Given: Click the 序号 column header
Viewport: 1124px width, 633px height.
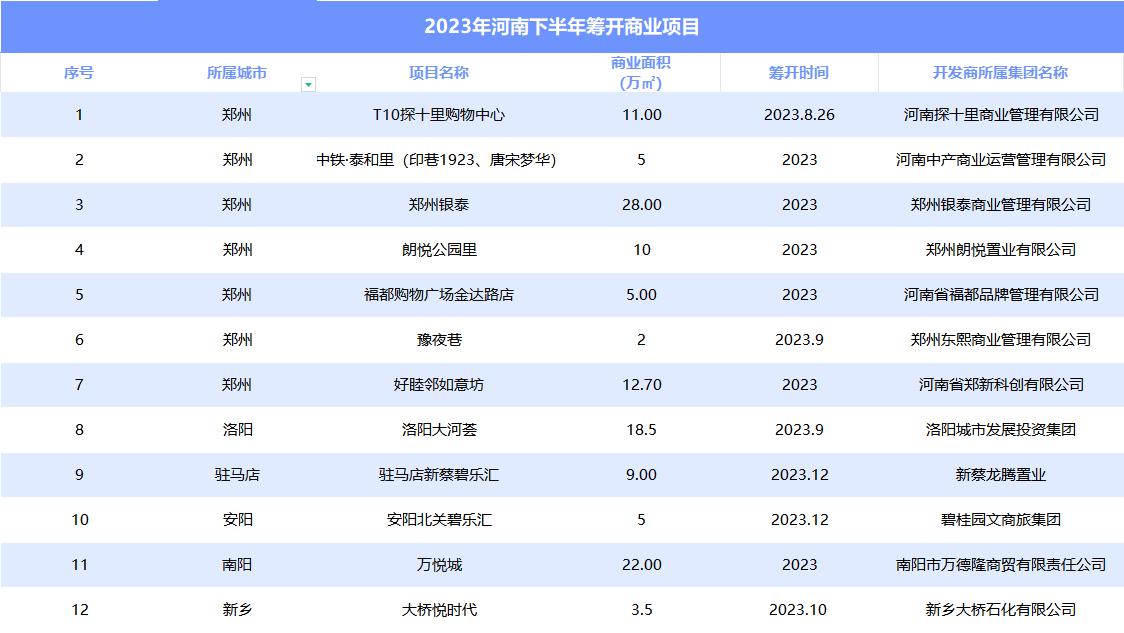Looking at the screenshot, I should [79, 72].
